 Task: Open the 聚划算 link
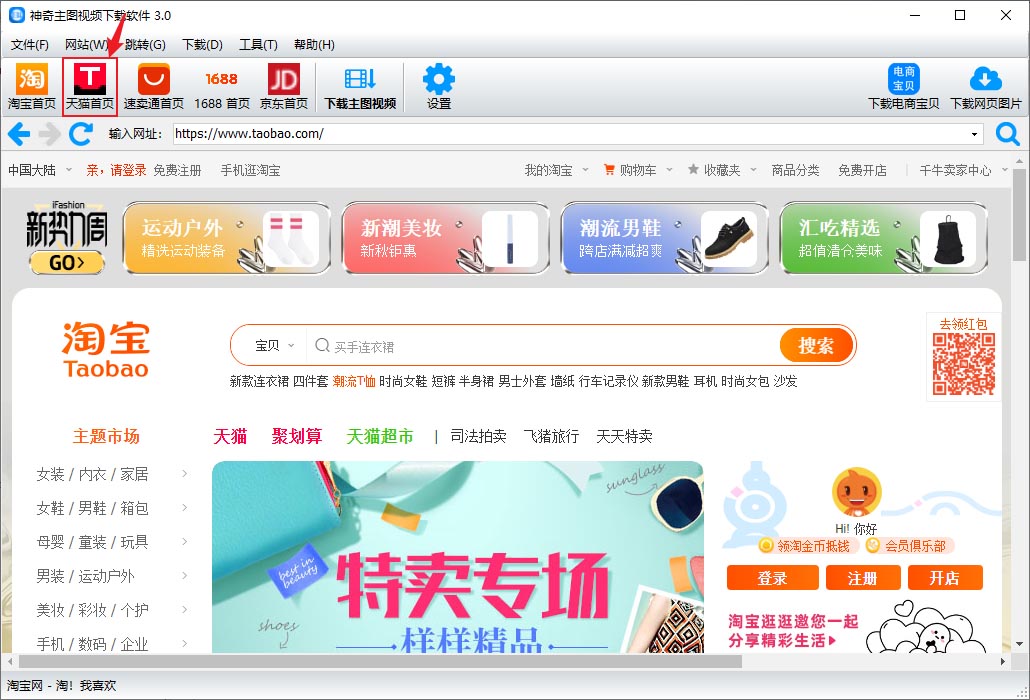[297, 436]
